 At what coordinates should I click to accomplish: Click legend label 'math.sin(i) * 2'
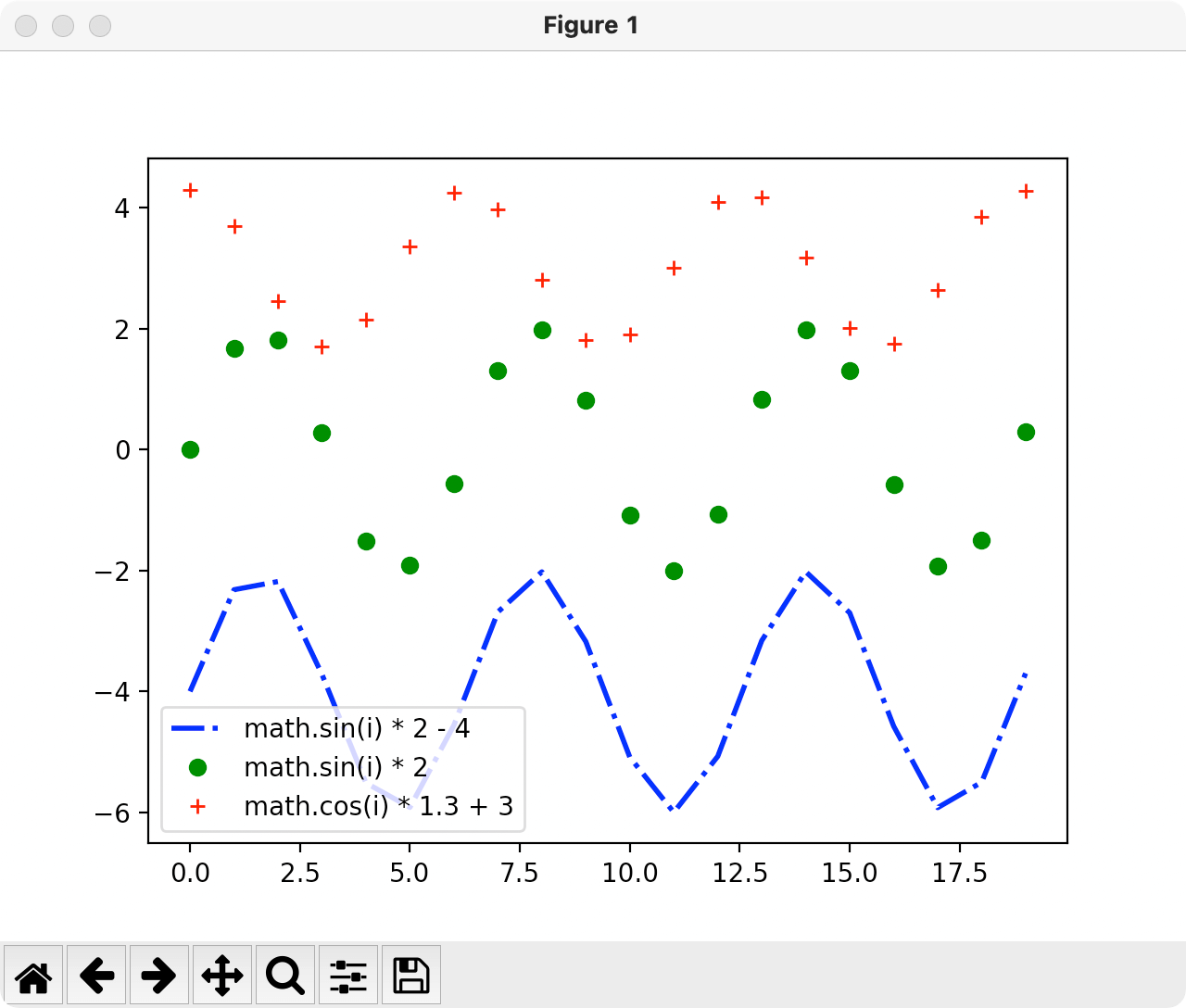pyautogui.click(x=335, y=768)
